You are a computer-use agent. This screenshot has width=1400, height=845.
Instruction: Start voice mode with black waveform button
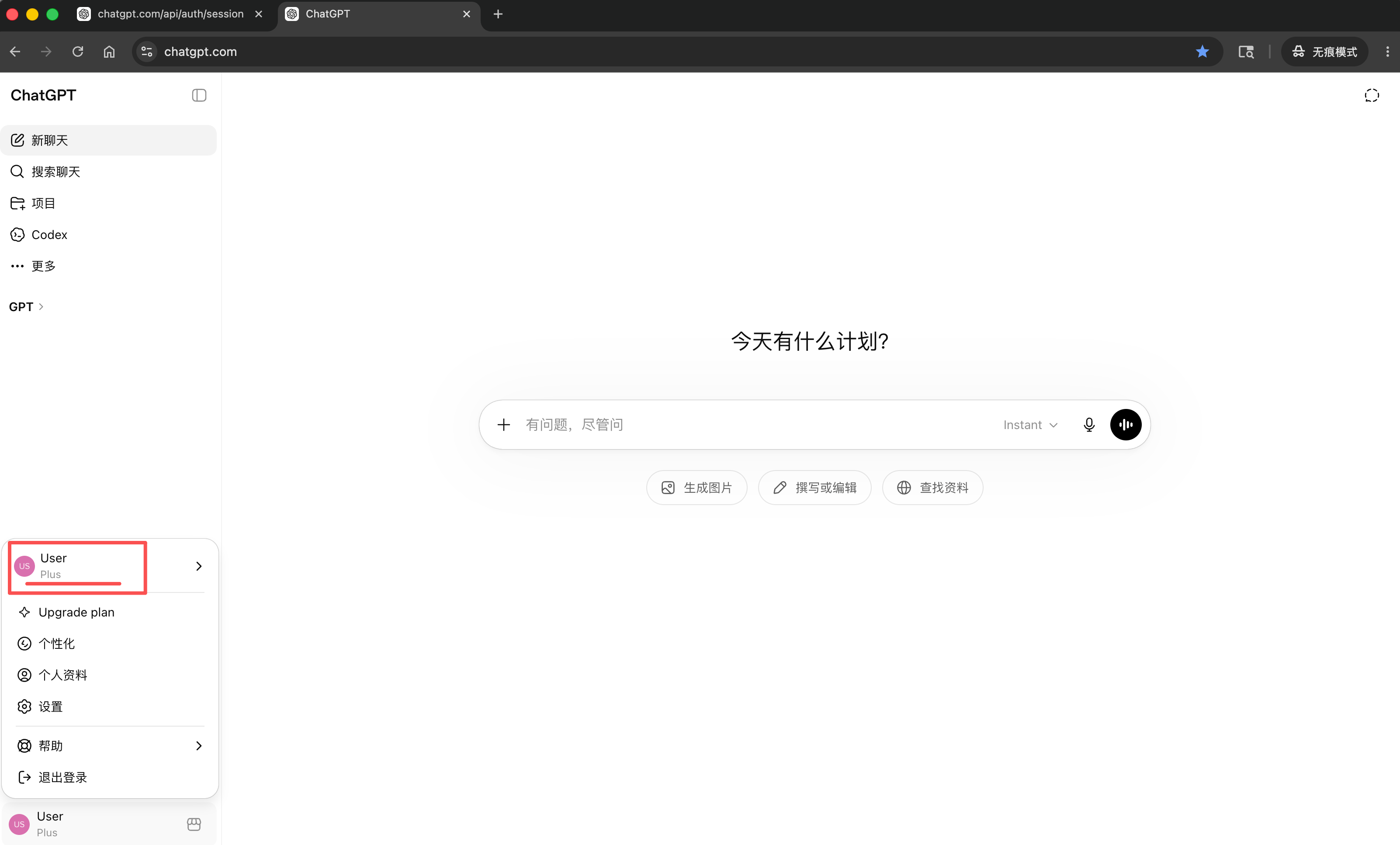[x=1125, y=425]
